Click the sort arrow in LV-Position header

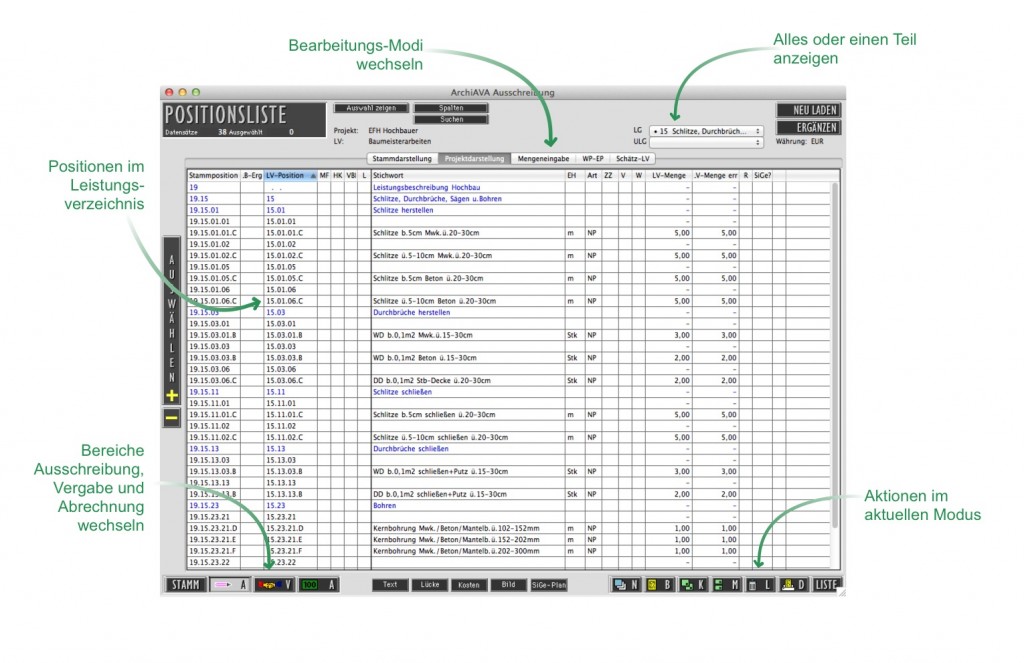[x=313, y=176]
